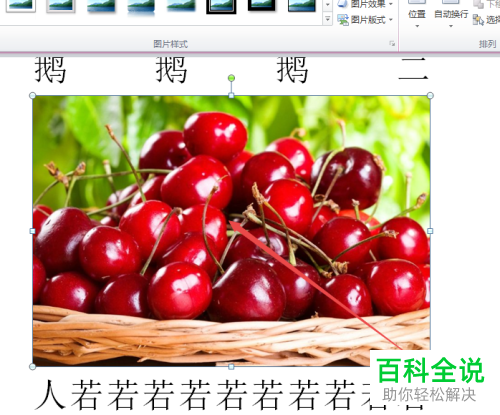Click the top-right corner sizing handle
This screenshot has width=500, height=415.
tap(430, 96)
